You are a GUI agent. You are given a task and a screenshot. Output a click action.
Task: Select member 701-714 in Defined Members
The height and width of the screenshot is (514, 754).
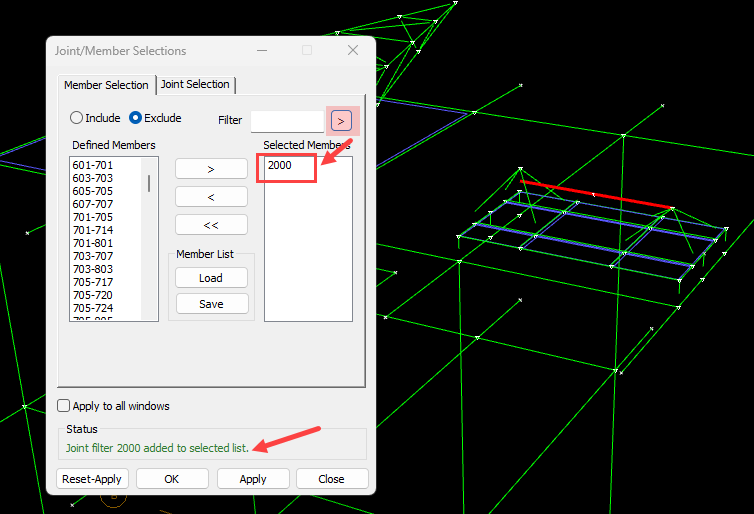tap(93, 230)
